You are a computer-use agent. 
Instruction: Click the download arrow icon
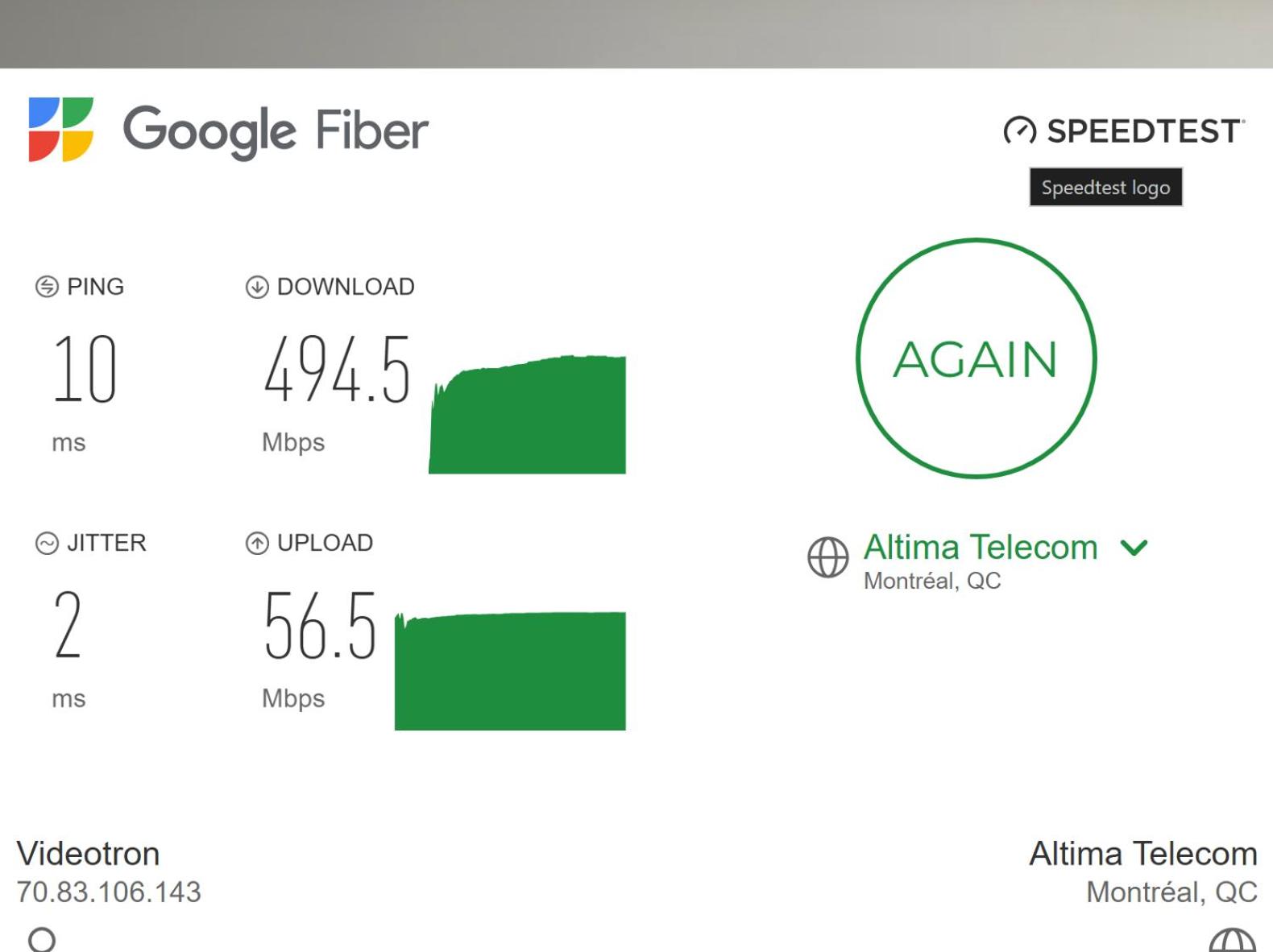(257, 287)
